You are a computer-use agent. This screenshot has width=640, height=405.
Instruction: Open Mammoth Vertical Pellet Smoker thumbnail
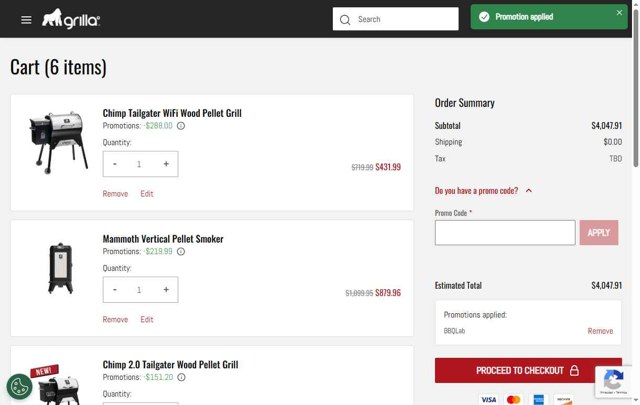[x=60, y=268]
